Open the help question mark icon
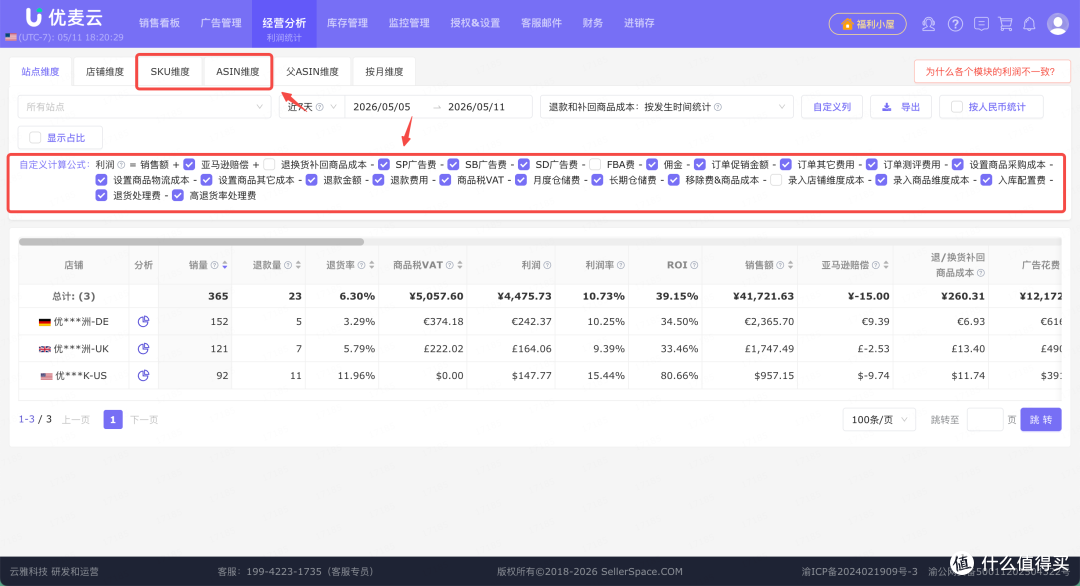Viewport: 1080px width, 586px height. click(955, 24)
